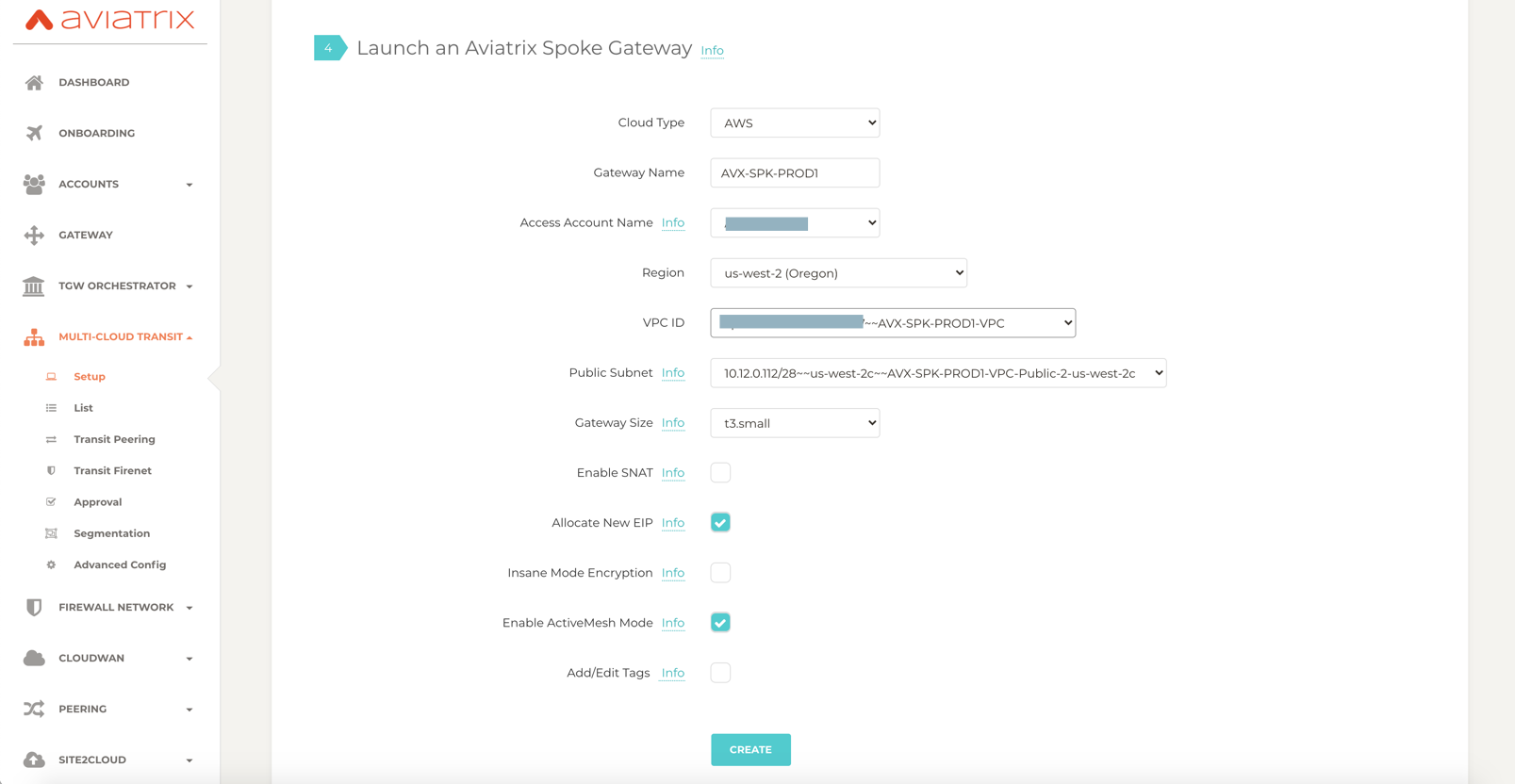Select Advanced Config submenu item
Screen dimensions: 1515x784
point(120,564)
